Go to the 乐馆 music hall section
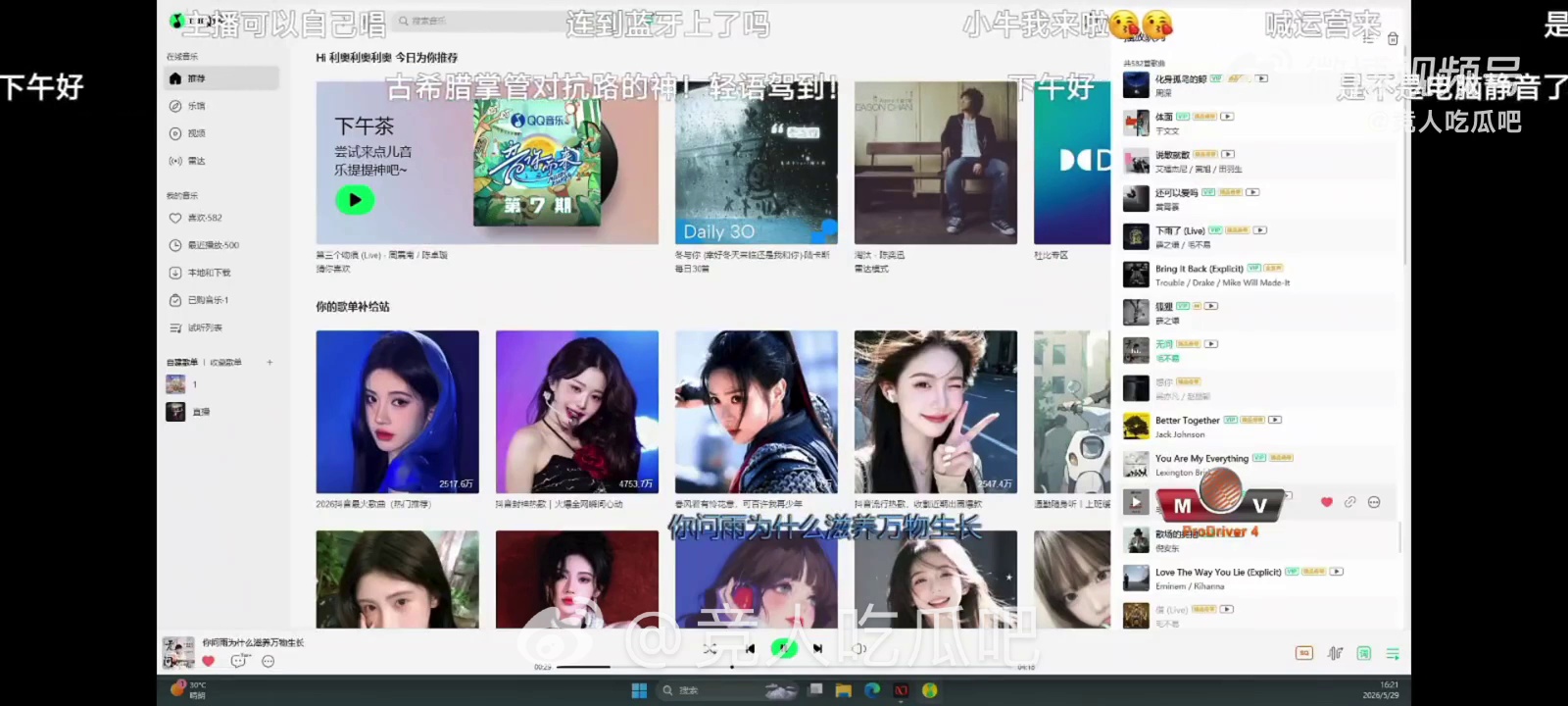 [222, 106]
